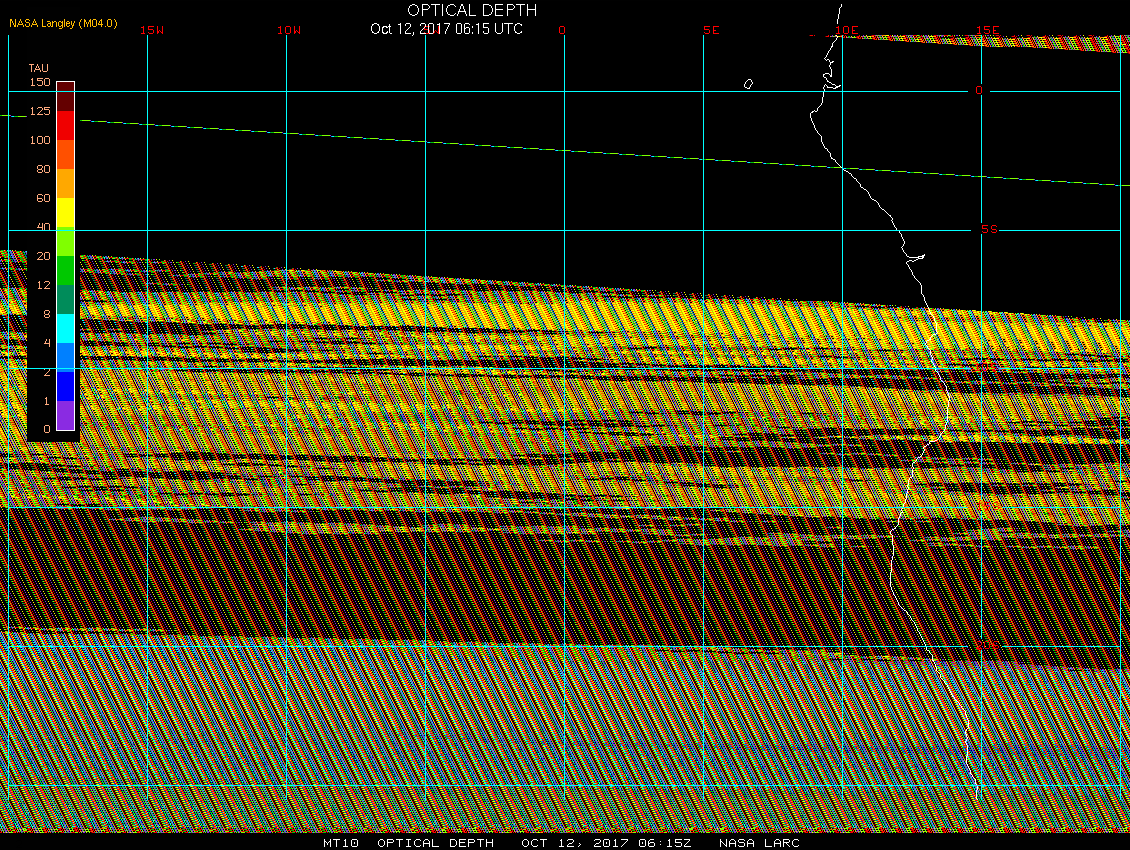The height and width of the screenshot is (850, 1130).
Task: Click the small island outline offshore
Action: point(748,84)
